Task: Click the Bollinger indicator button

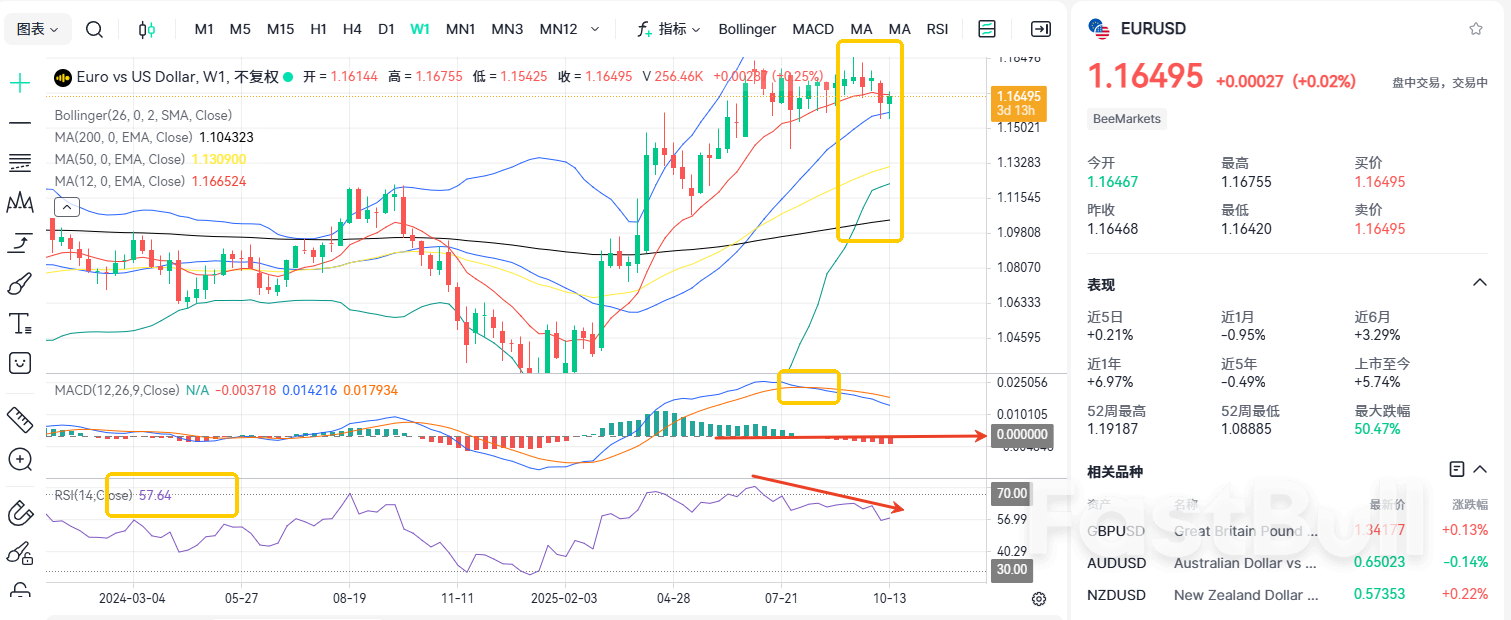Action: pos(747,29)
